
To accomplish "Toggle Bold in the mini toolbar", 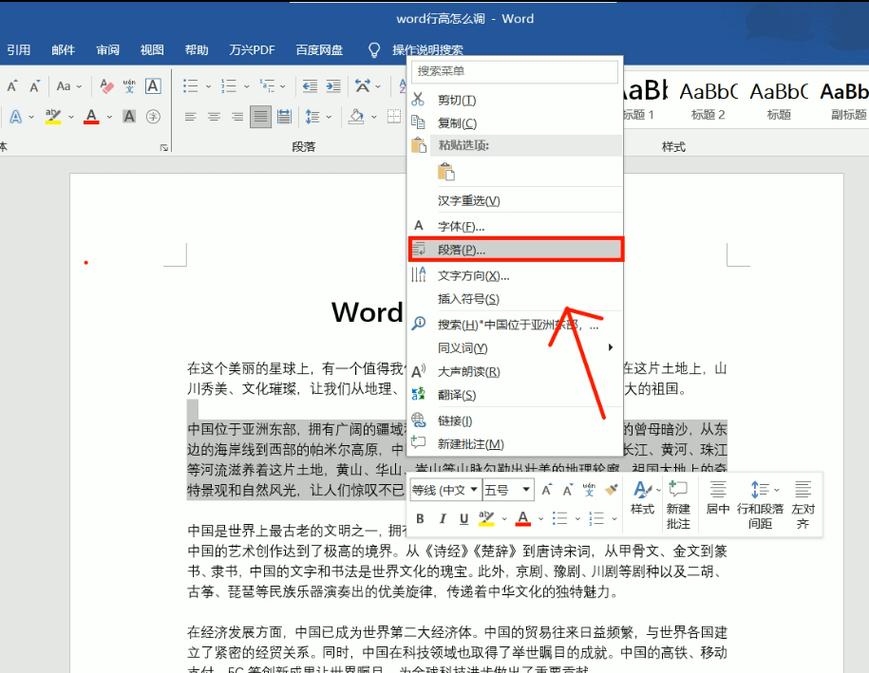I will coord(420,519).
